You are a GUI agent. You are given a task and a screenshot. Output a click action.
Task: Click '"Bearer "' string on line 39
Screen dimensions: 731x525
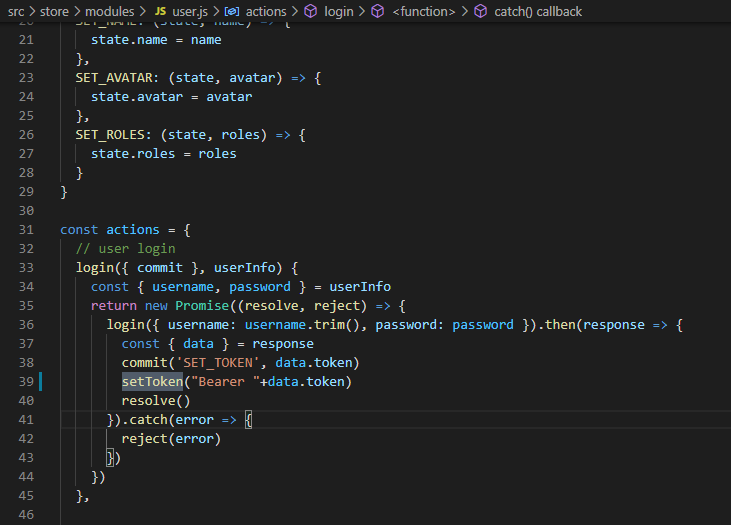(226, 382)
